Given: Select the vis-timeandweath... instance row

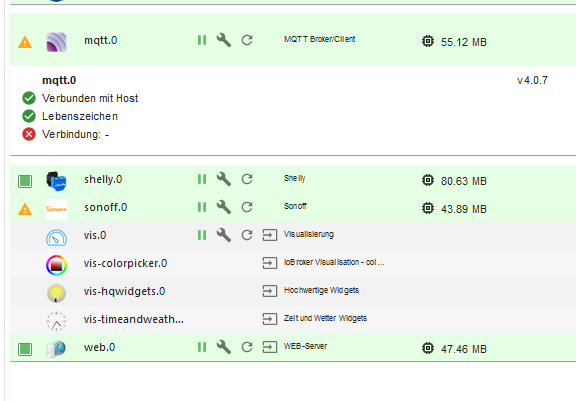Looking at the screenshot, I should point(293,319).
